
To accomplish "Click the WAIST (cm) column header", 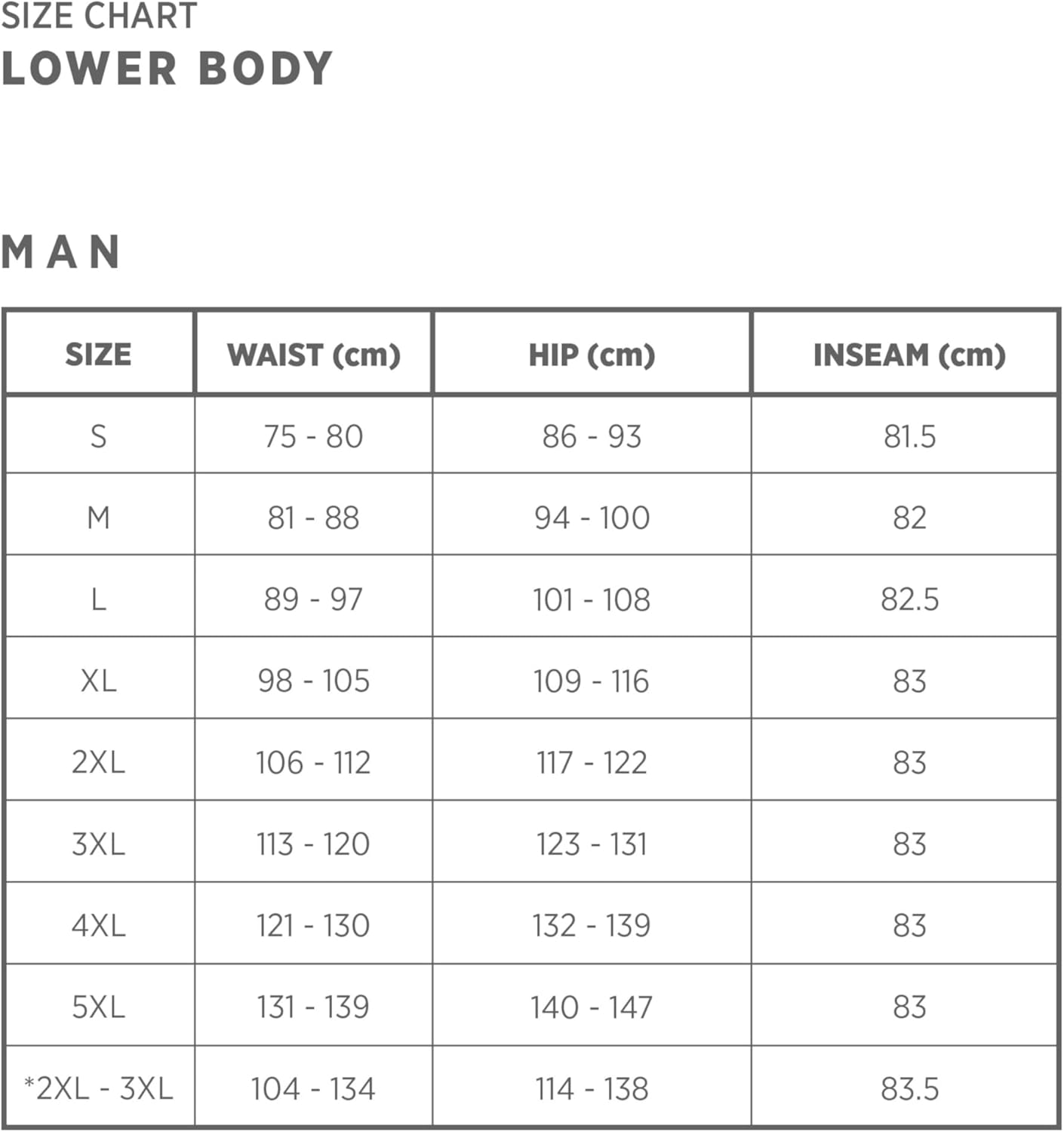I will tap(313, 354).
